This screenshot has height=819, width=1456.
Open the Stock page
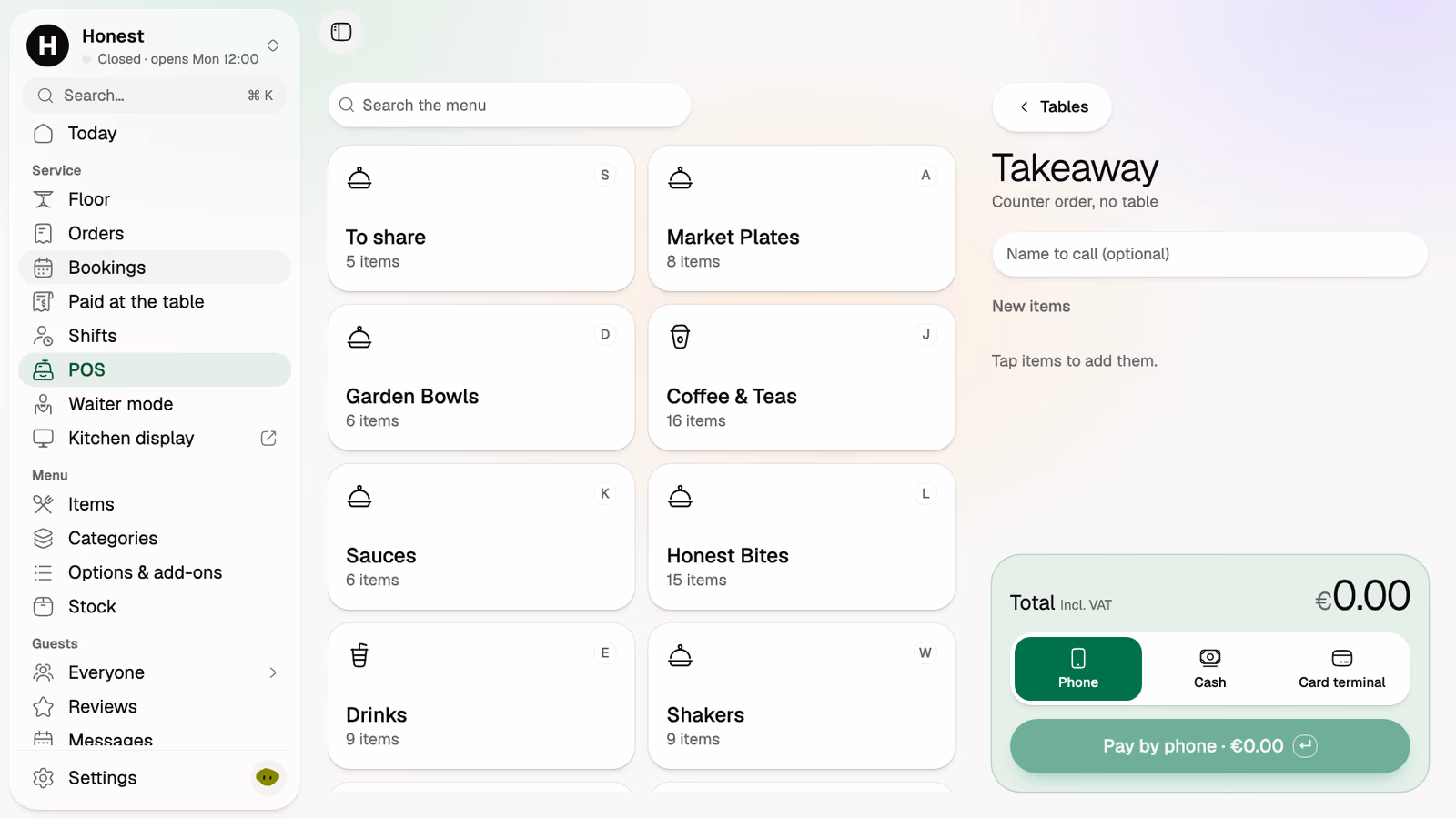pos(155,606)
